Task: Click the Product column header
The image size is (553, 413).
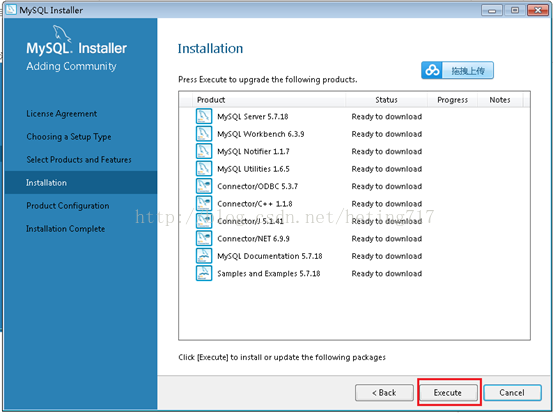Action: click(211, 100)
